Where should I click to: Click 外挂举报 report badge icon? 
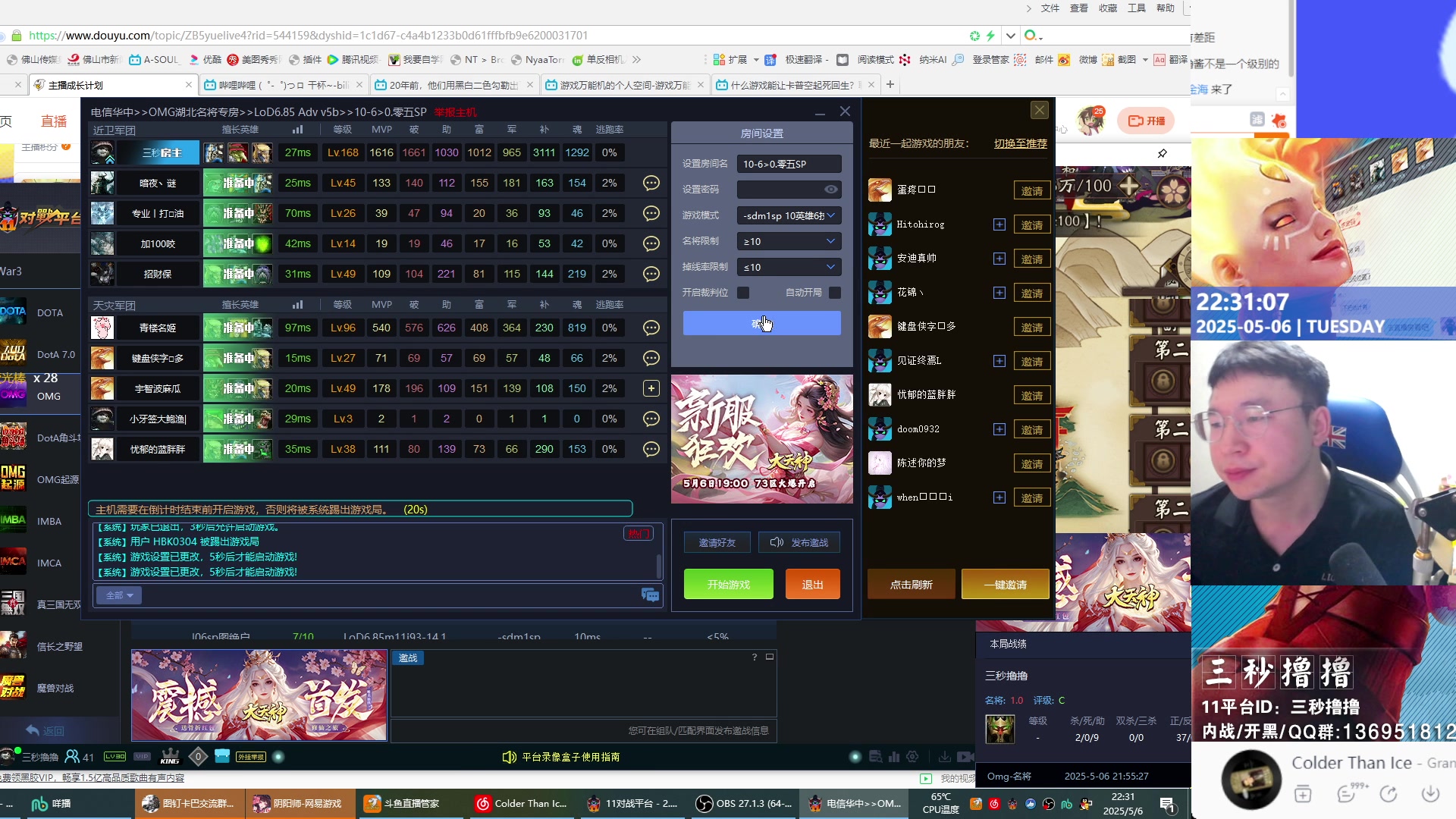(x=250, y=757)
